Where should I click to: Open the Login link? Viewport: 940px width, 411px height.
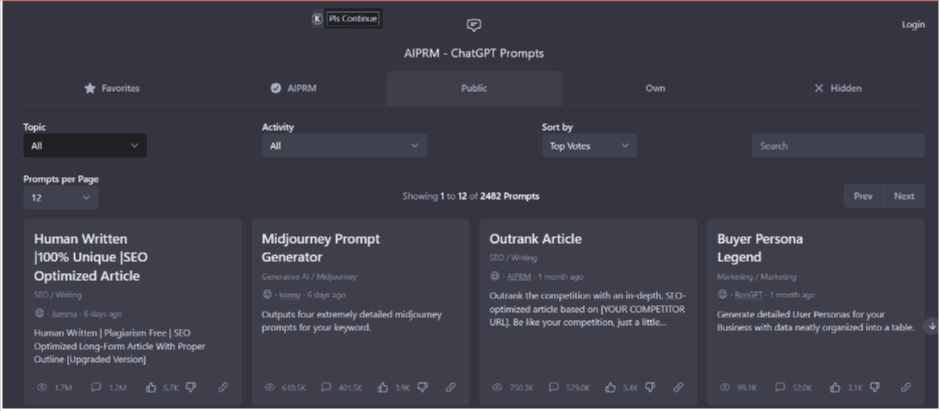pyautogui.click(x=913, y=25)
